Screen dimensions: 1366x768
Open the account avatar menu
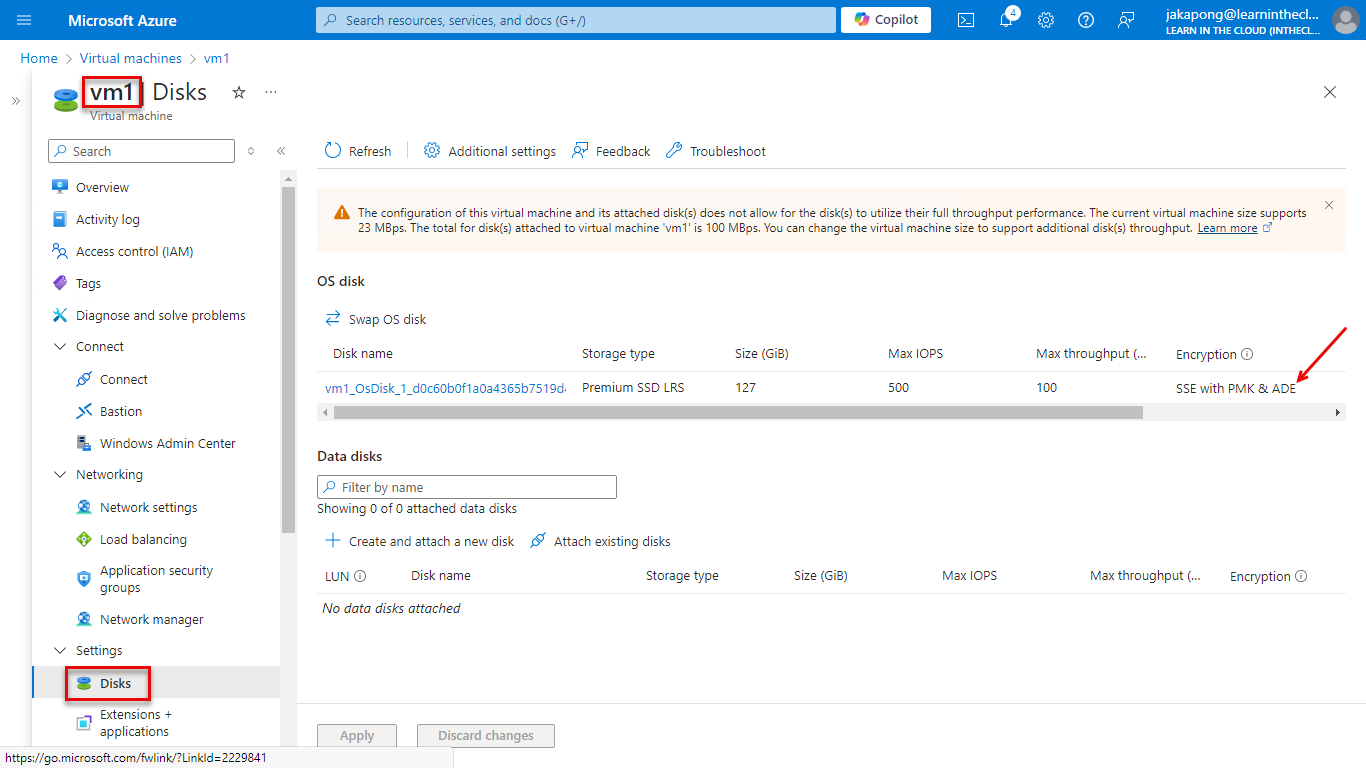(x=1345, y=20)
